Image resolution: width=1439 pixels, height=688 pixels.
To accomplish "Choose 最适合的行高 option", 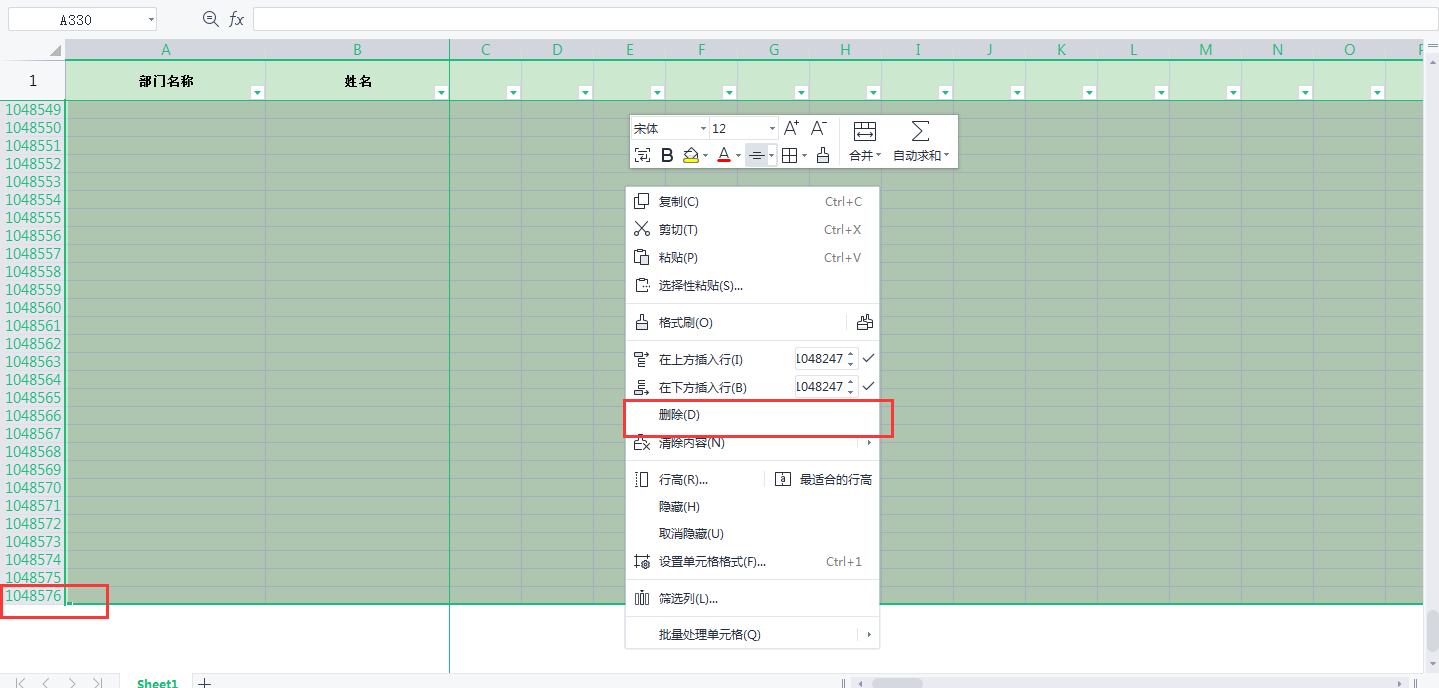I will click(824, 480).
